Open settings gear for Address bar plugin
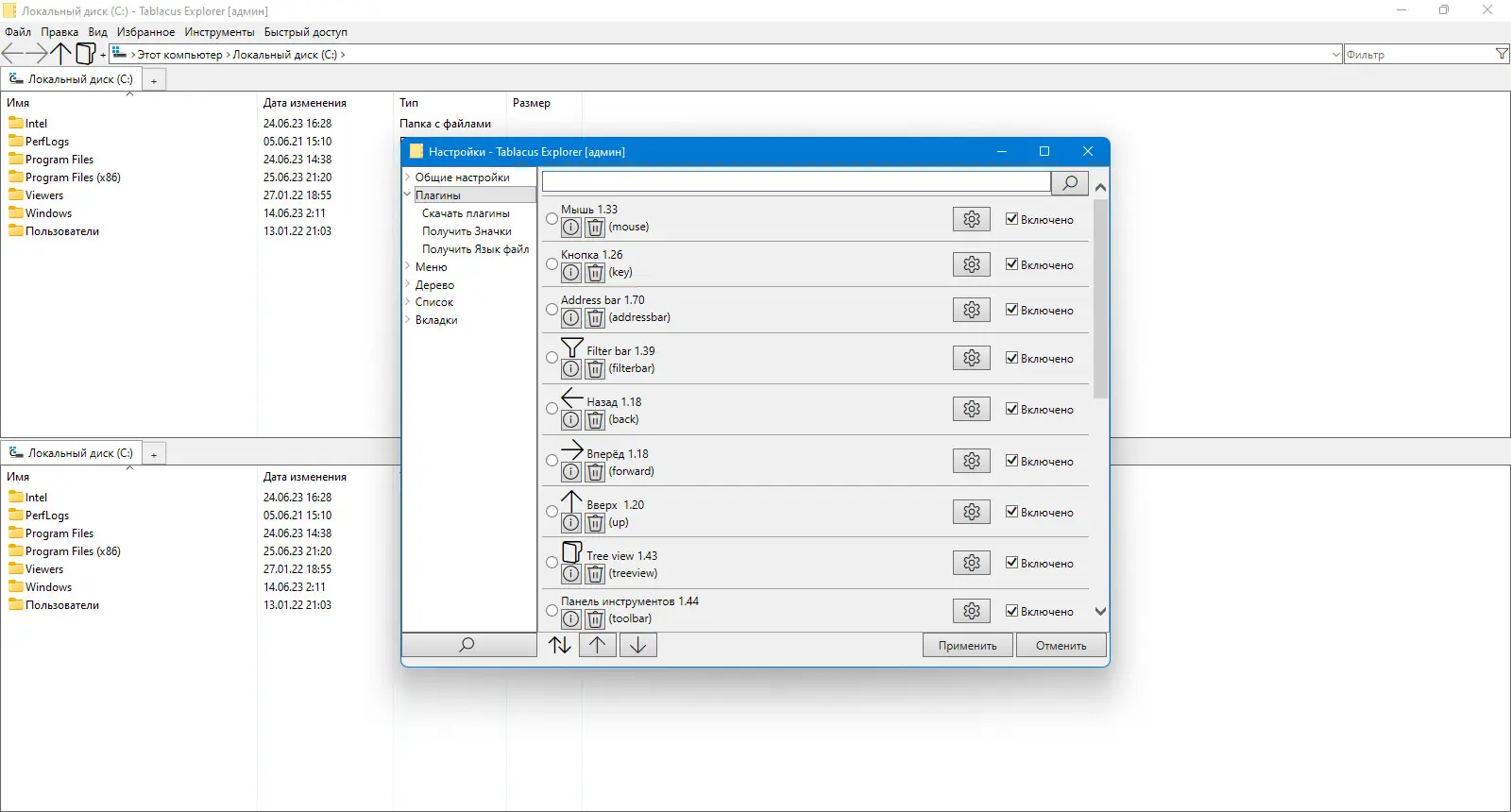This screenshot has width=1511, height=812. (972, 310)
